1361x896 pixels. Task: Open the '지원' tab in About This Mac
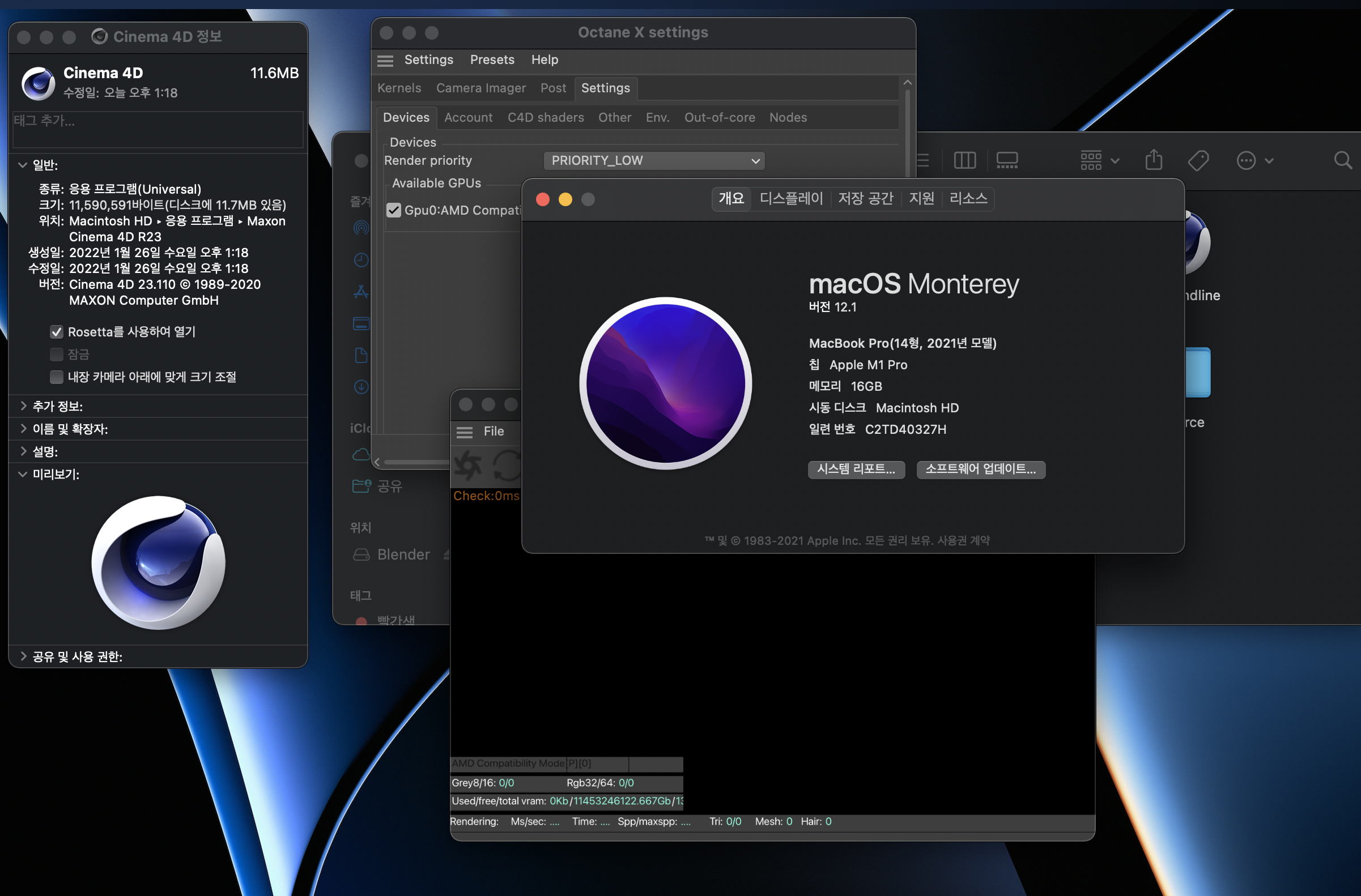click(921, 199)
